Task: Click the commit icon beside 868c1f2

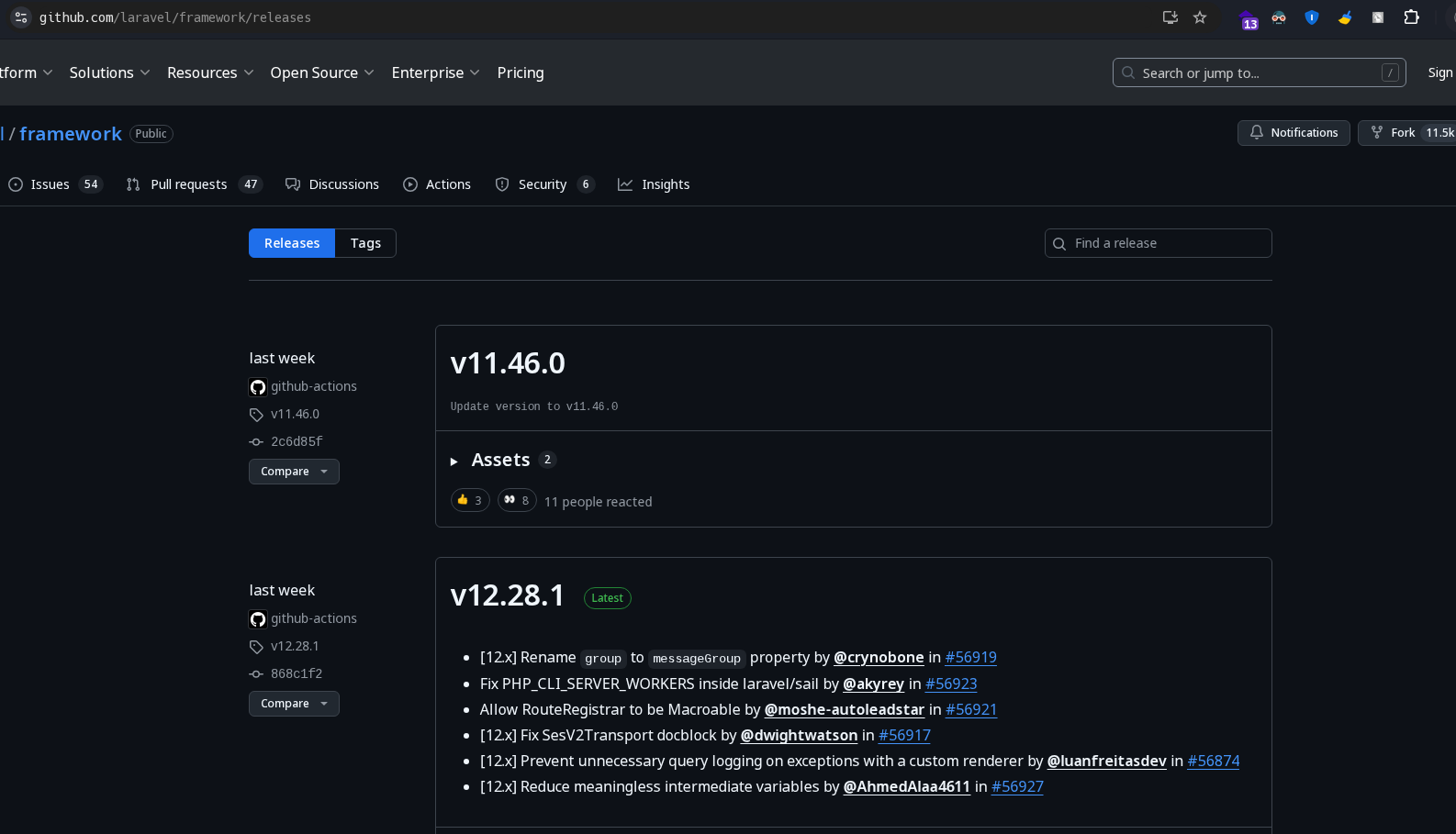Action: [x=256, y=674]
